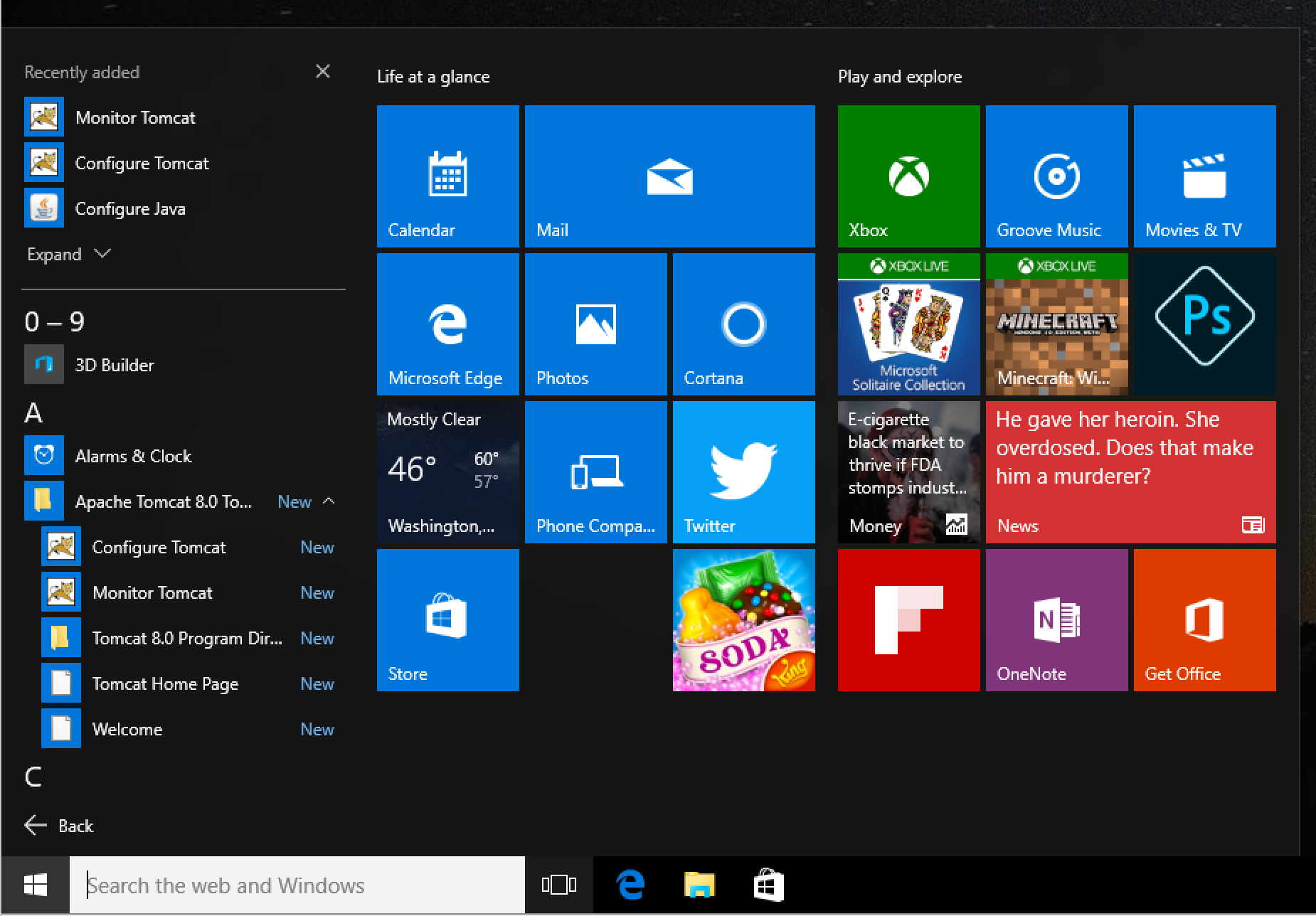Open Monitor Tomcat under Recently added
Viewport: 1316px width, 916px height.
184,117
